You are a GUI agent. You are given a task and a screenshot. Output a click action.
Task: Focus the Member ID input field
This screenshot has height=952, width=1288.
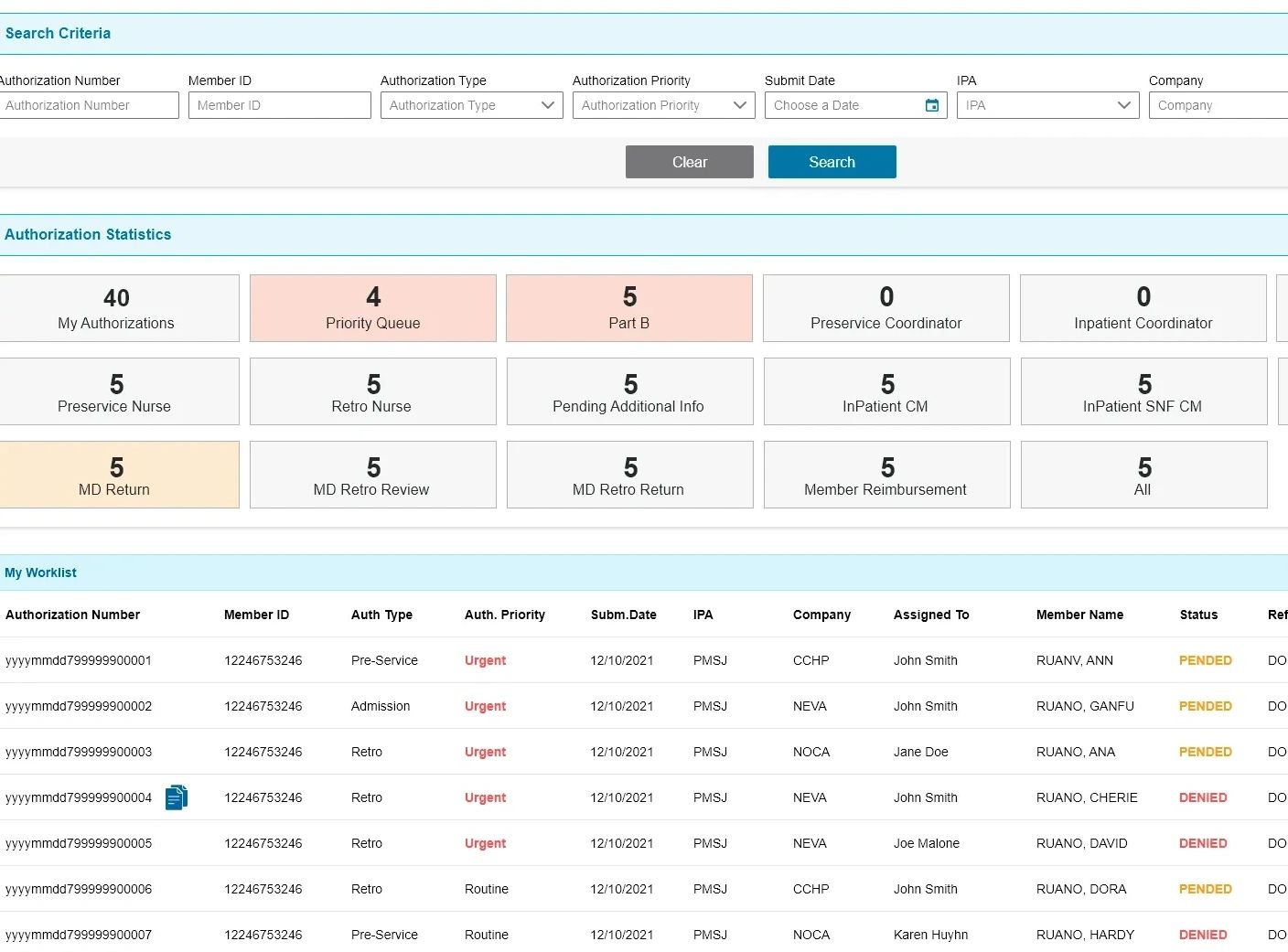[279, 105]
